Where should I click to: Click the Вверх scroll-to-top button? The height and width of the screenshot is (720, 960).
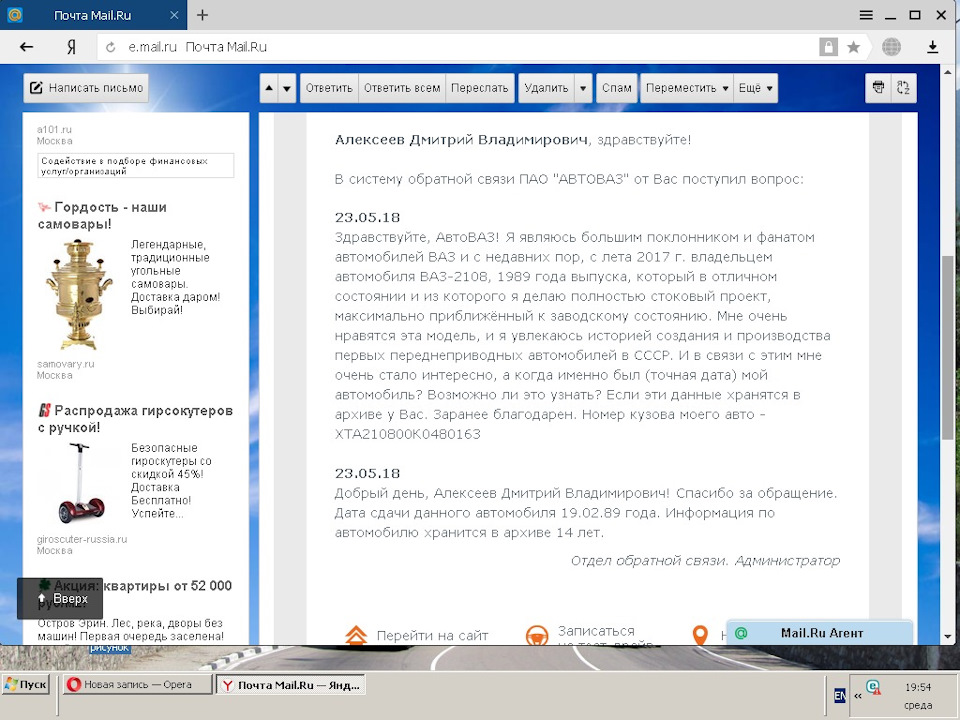click(x=60, y=598)
